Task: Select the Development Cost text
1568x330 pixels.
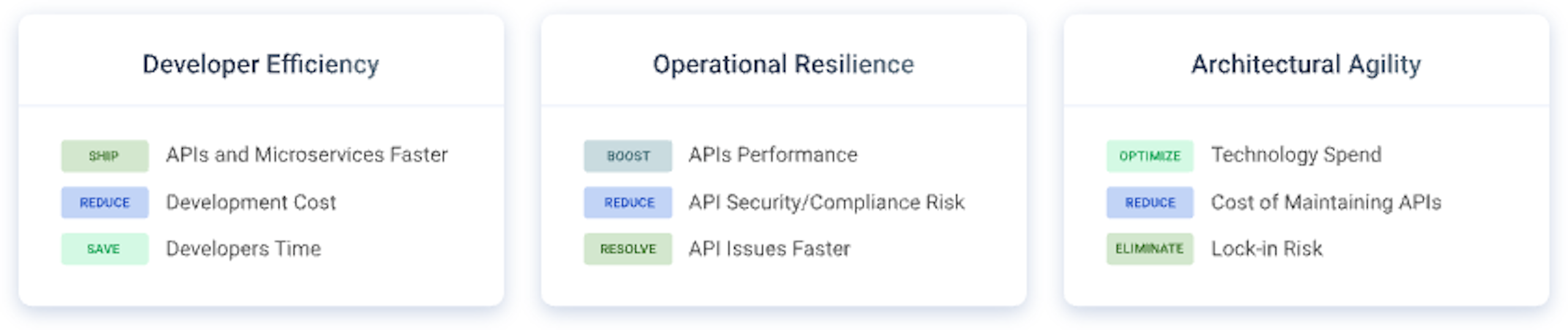Action: tap(251, 203)
